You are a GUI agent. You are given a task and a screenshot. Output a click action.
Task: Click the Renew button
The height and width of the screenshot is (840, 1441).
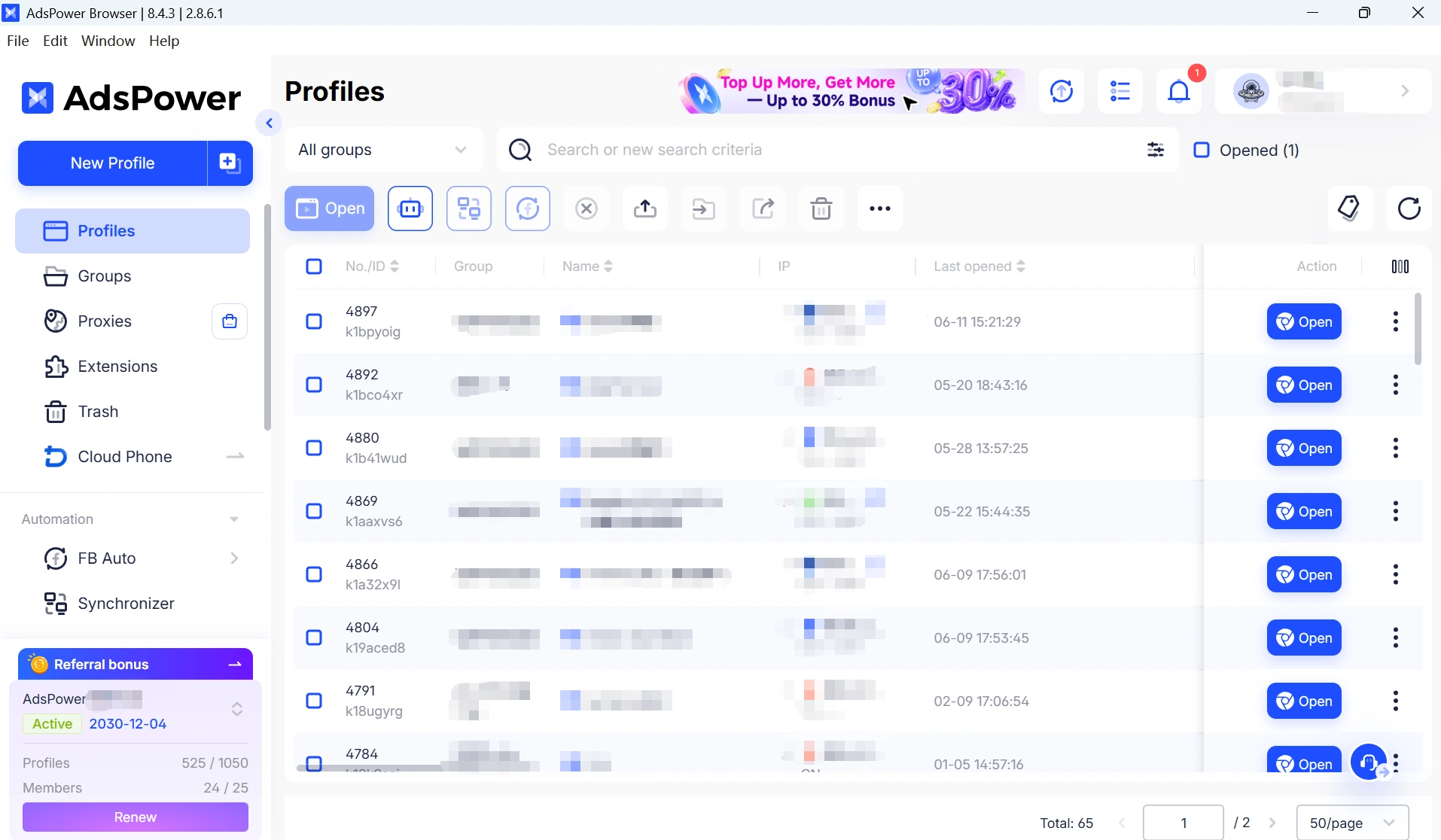[x=136, y=817]
